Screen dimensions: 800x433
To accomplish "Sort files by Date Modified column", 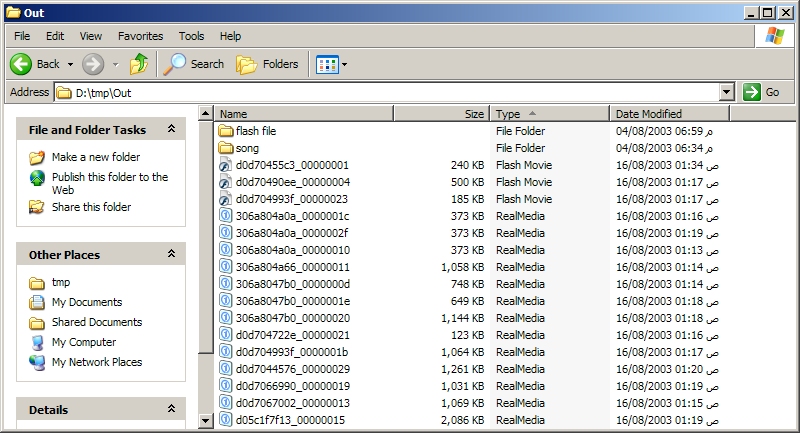I will pos(648,114).
